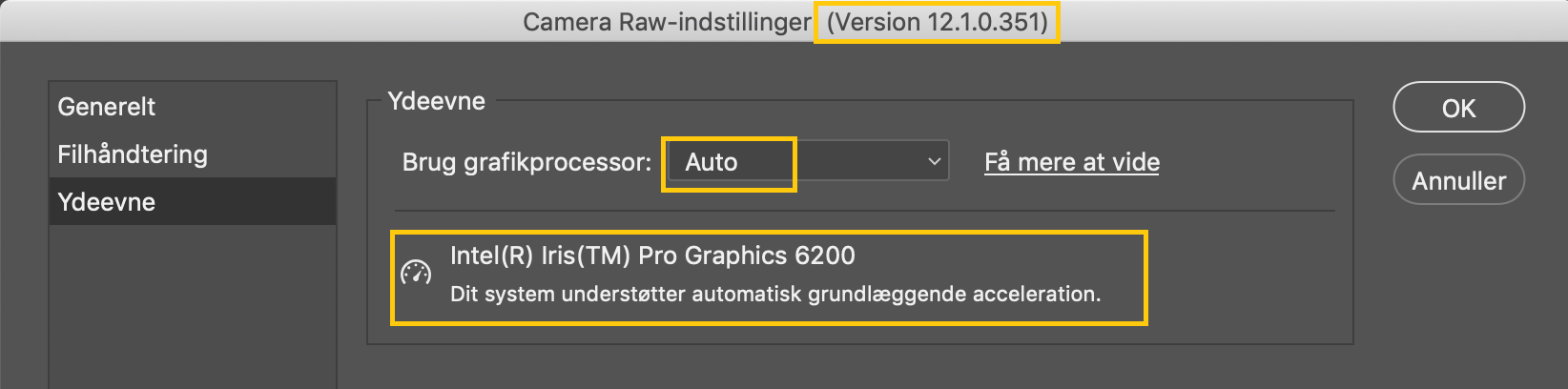This screenshot has height=389, width=1568.
Task: Click the Auto value in the dropdown
Action: coord(712,162)
